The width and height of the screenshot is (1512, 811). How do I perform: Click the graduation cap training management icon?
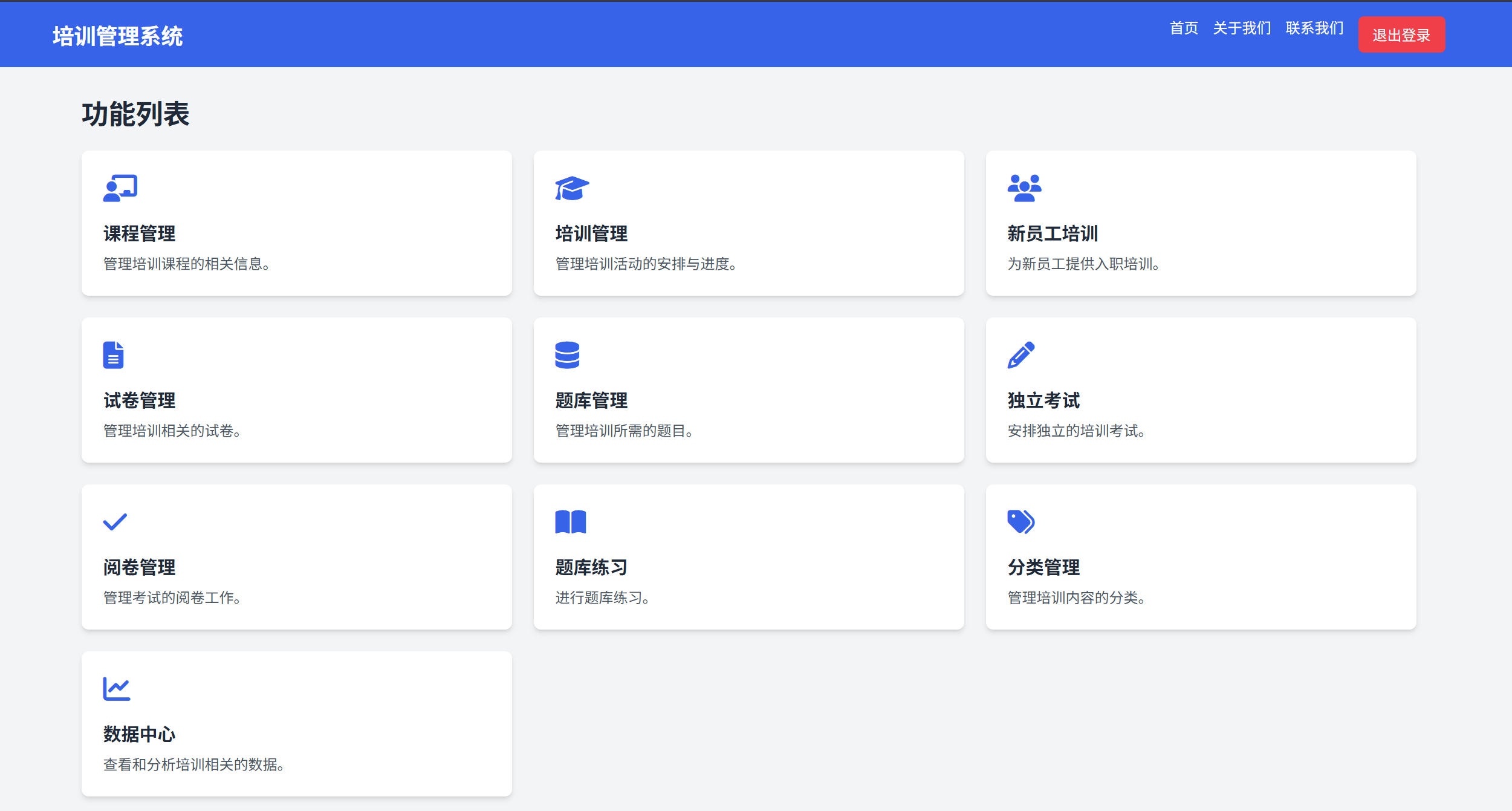point(572,188)
